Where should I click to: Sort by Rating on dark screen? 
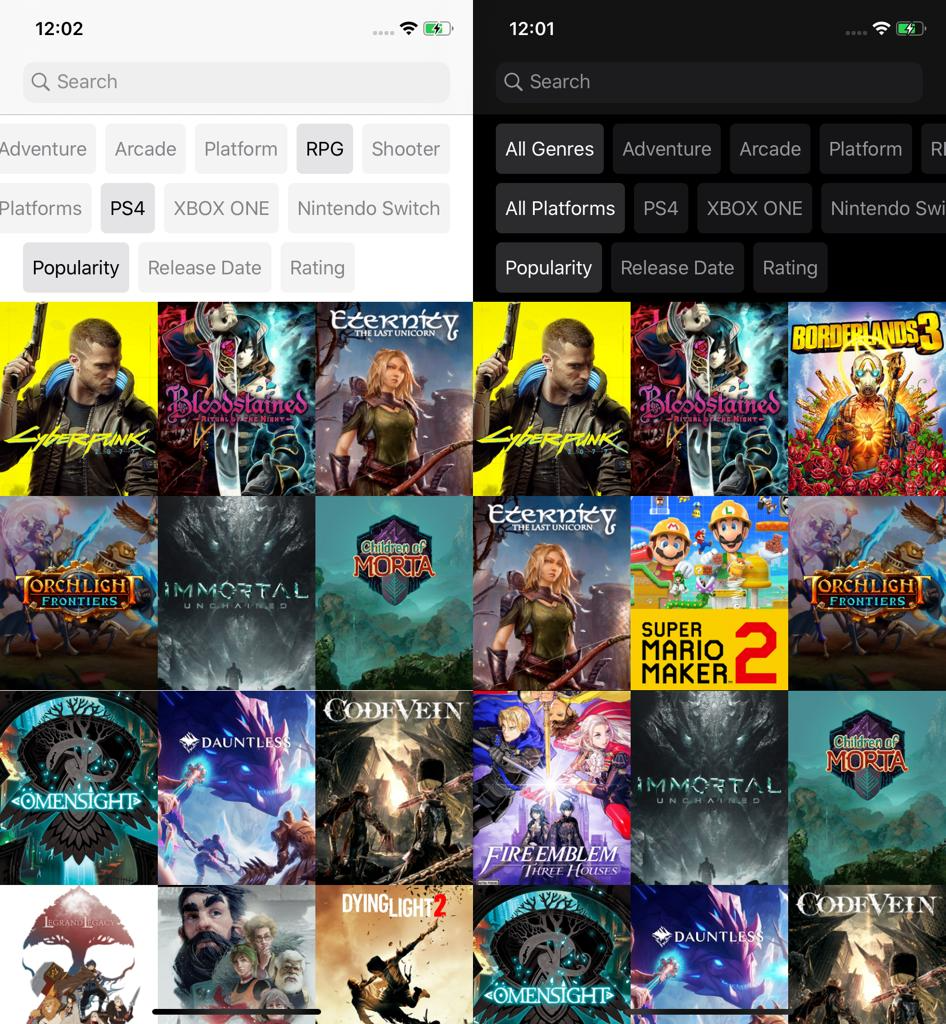click(790, 268)
